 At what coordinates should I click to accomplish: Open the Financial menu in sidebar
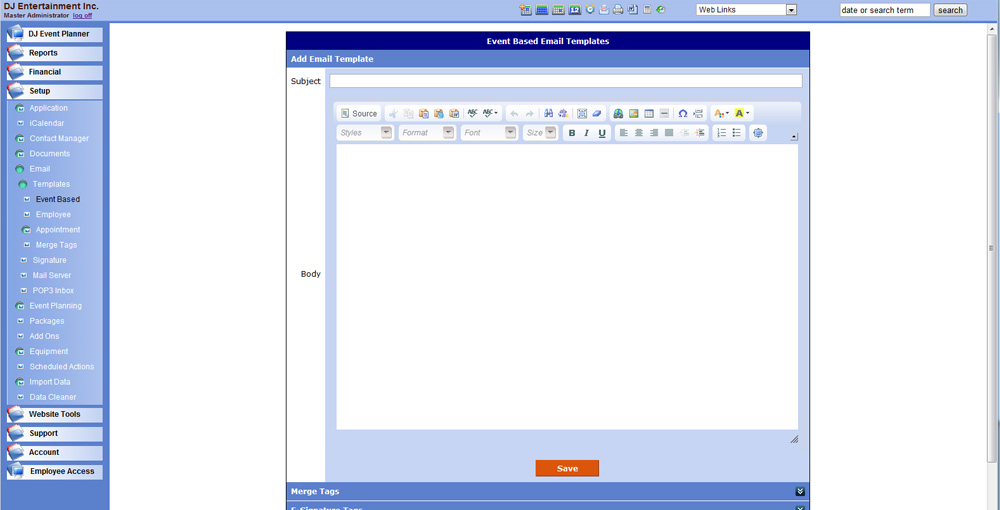coord(55,72)
